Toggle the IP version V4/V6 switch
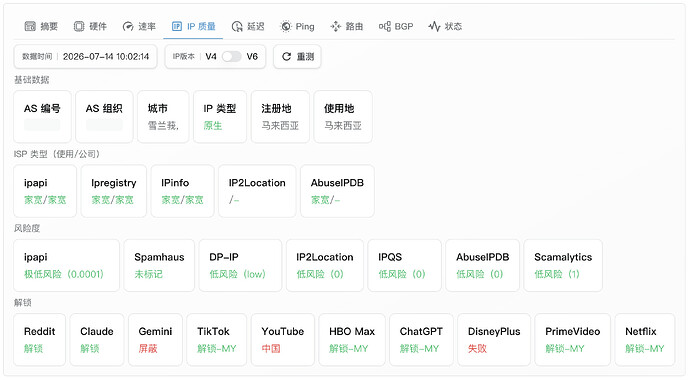The image size is (690, 380). tap(231, 56)
